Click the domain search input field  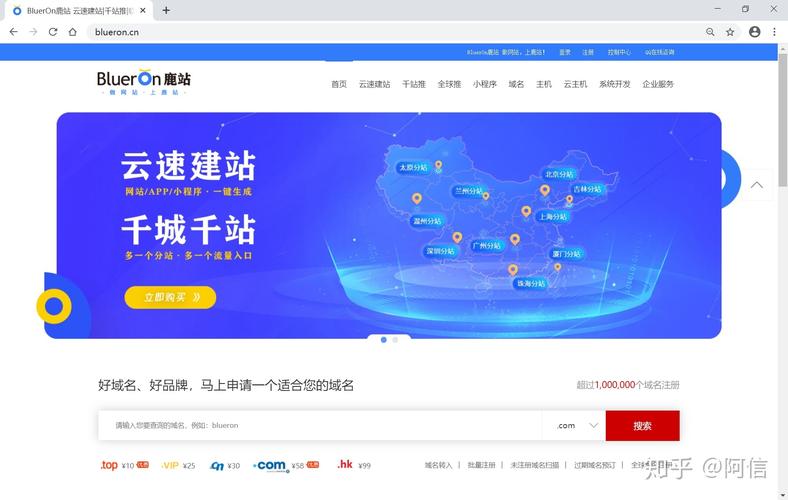tap(320, 426)
